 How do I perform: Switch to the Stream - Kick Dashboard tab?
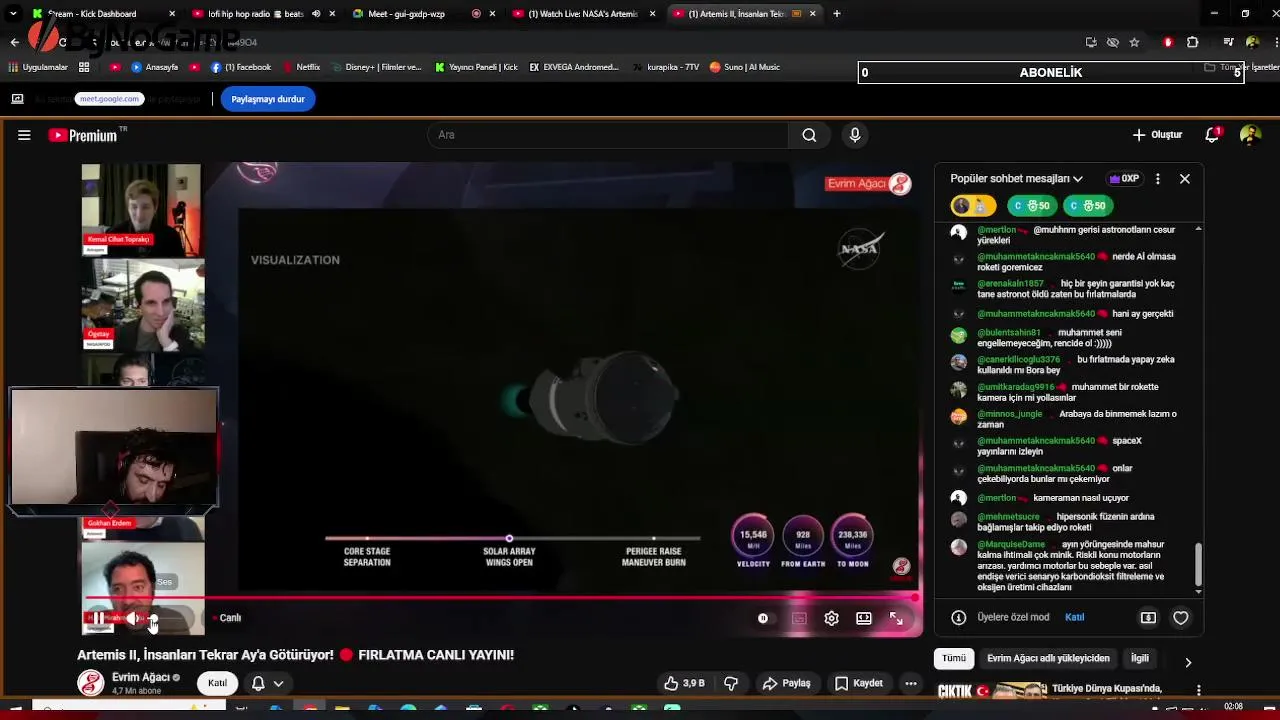(x=105, y=14)
